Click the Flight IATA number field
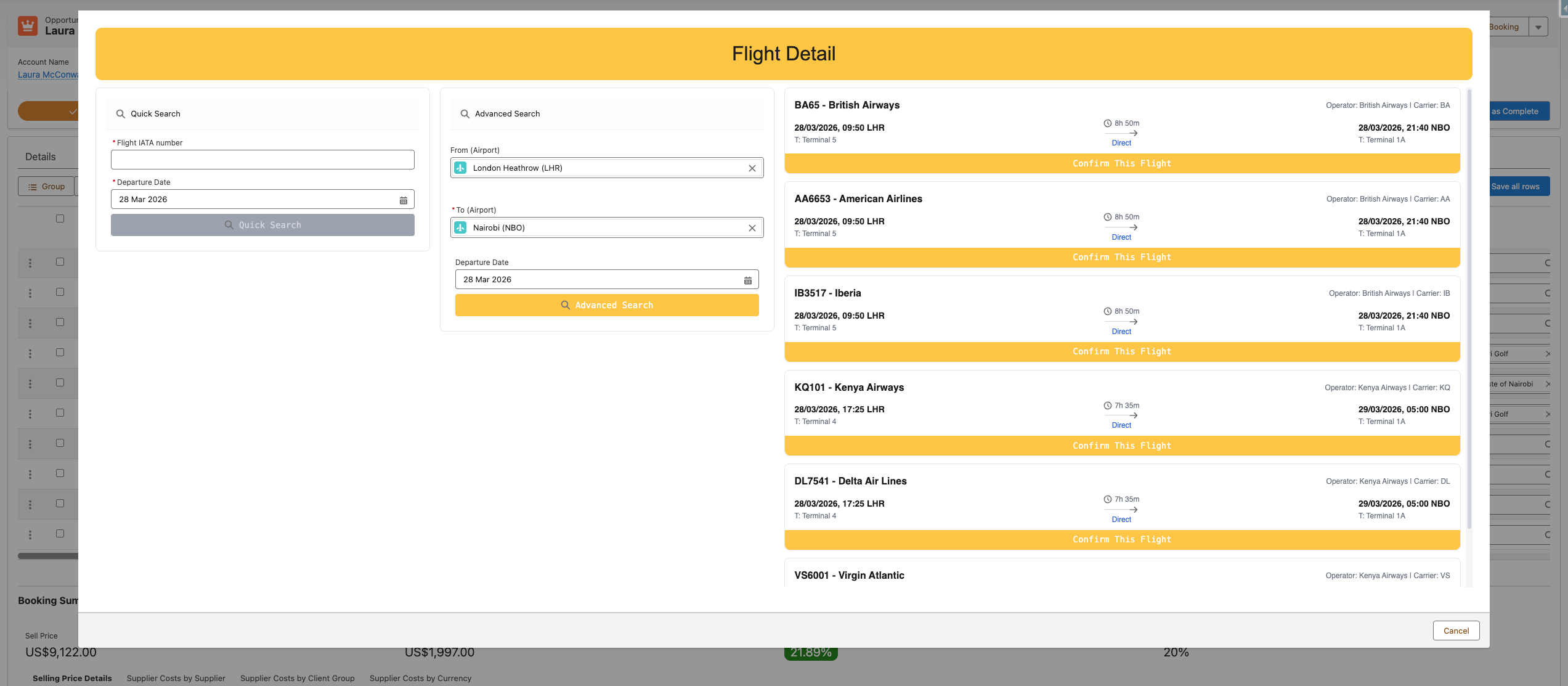 262,160
